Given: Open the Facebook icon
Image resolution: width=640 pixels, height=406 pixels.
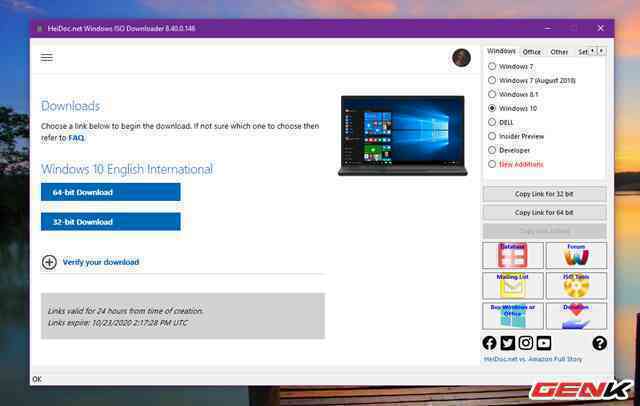Looking at the screenshot, I should point(489,343).
